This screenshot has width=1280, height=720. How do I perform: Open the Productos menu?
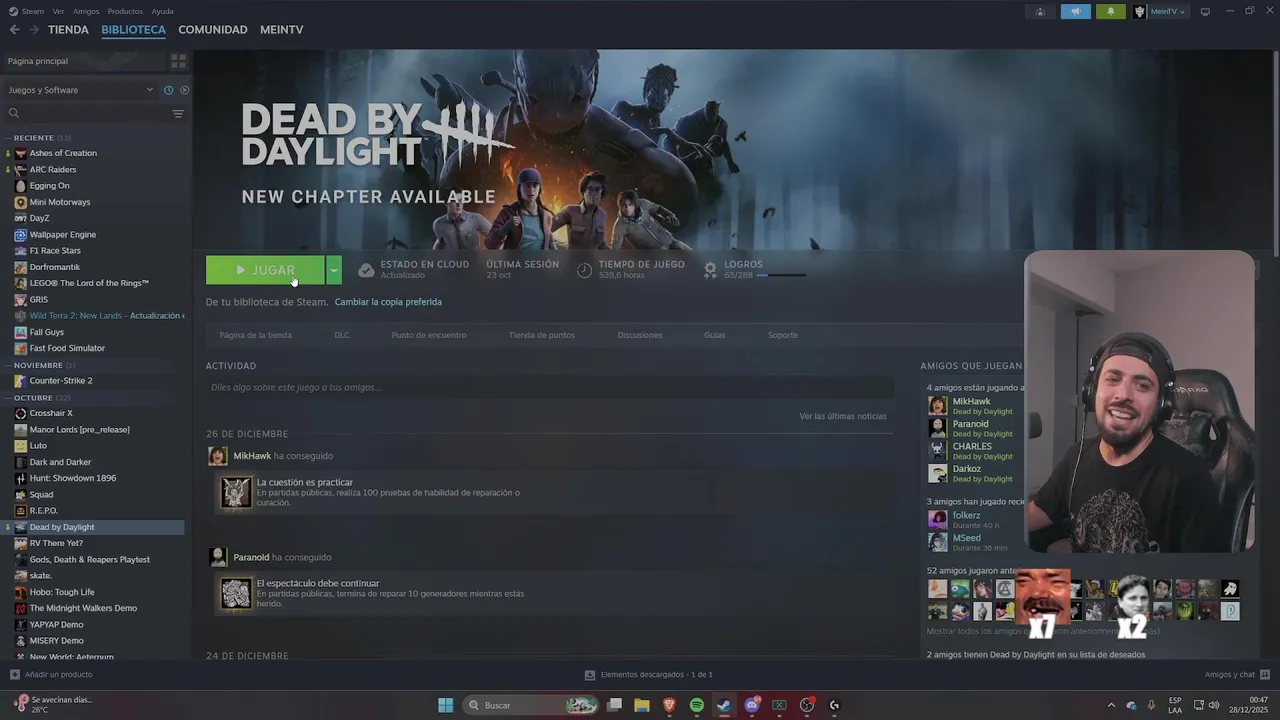coord(125,11)
